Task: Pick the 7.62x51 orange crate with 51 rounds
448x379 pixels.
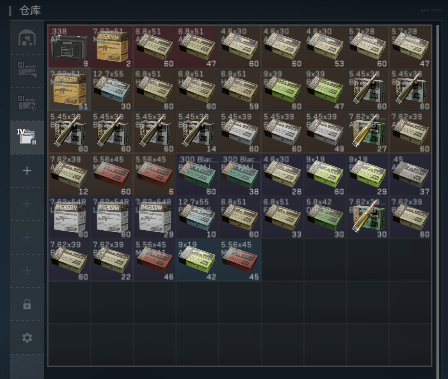Action: pos(69,89)
